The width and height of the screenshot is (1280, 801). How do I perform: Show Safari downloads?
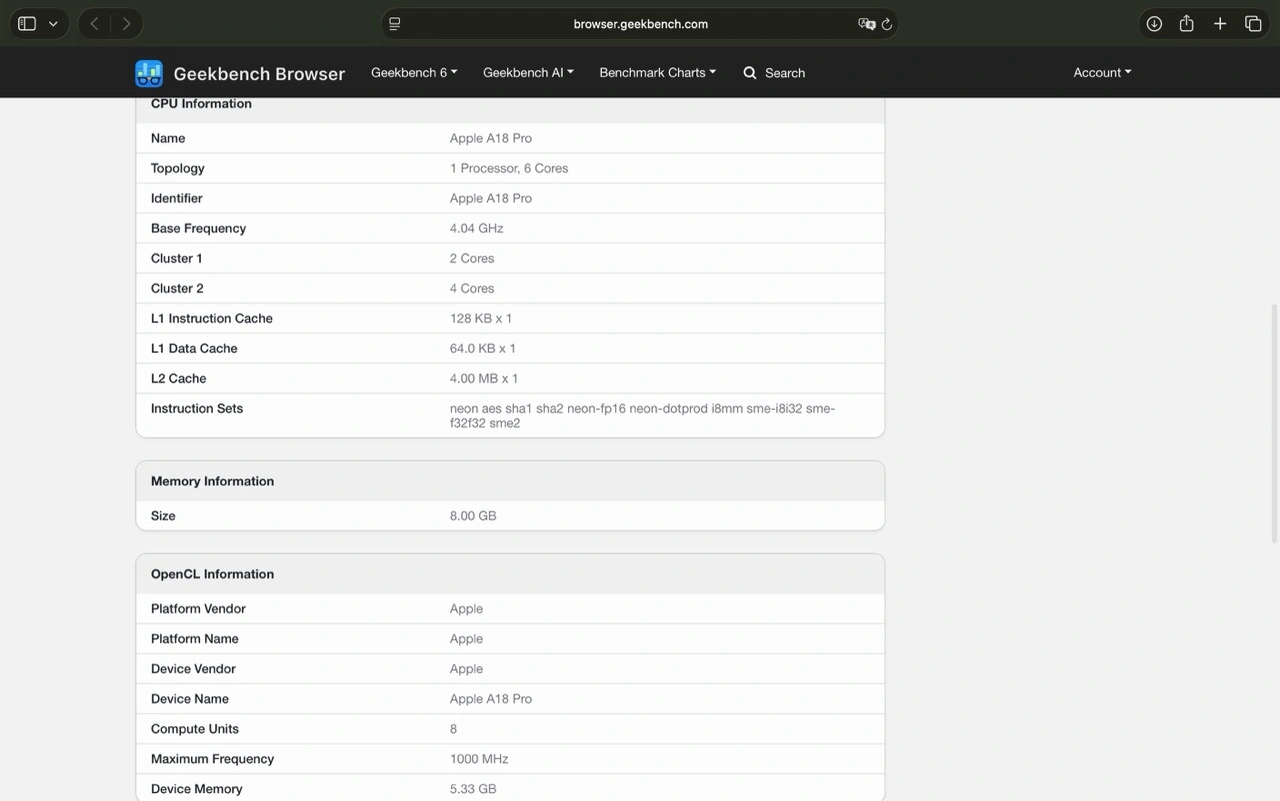tap(1154, 24)
